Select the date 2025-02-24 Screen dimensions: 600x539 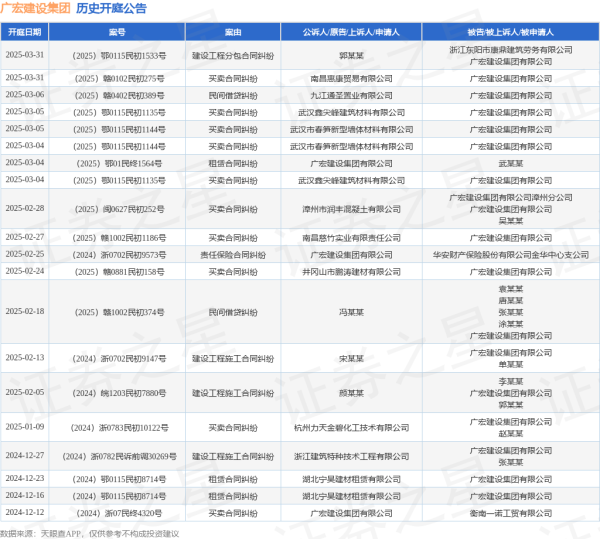pyautogui.click(x=24, y=271)
